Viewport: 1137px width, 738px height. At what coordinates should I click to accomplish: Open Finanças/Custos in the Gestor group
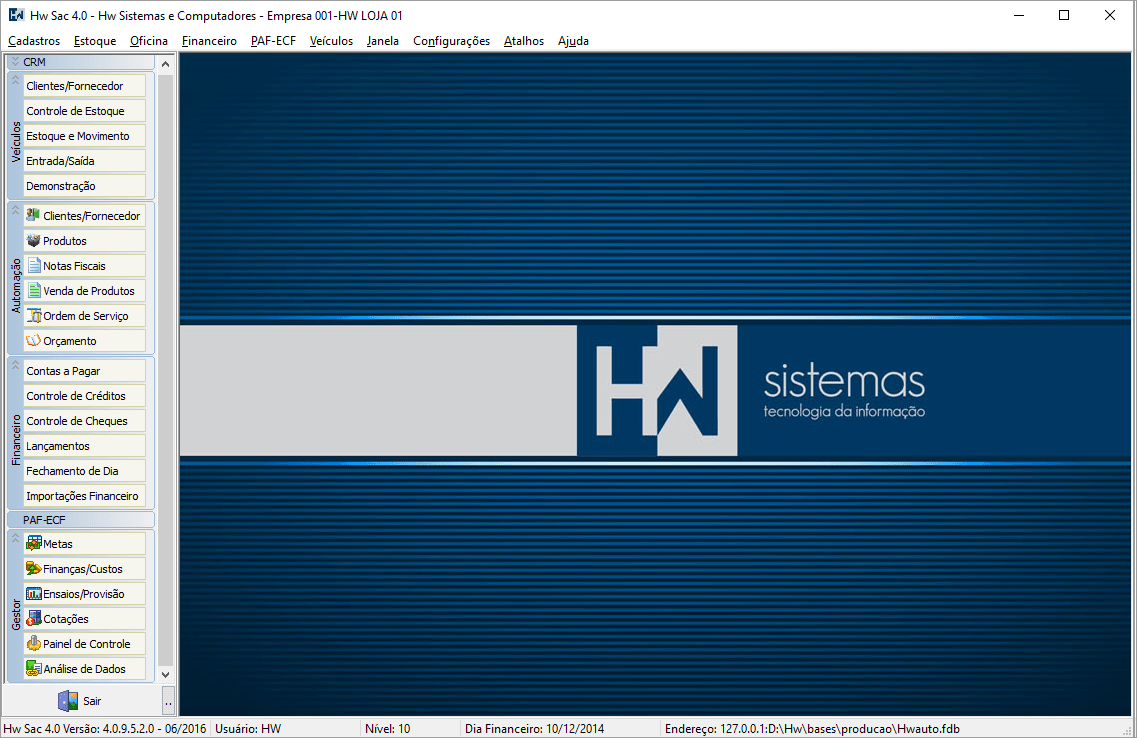coord(84,569)
